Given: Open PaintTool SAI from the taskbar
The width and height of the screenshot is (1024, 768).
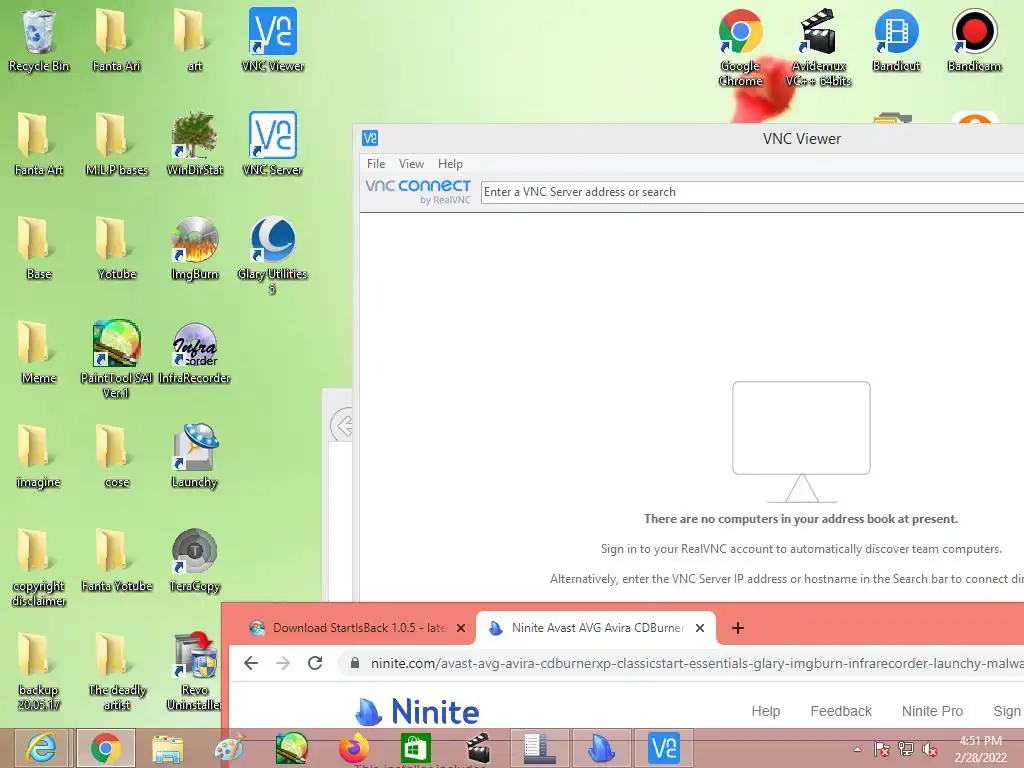Looking at the screenshot, I should tap(291, 748).
